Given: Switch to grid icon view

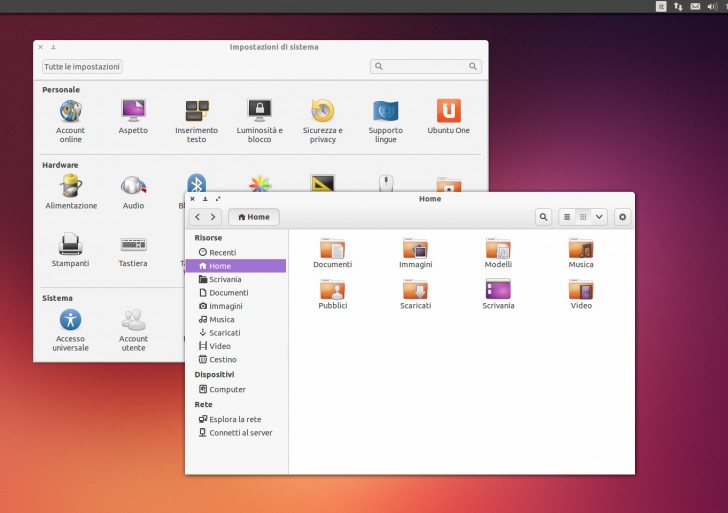Looking at the screenshot, I should 583,217.
